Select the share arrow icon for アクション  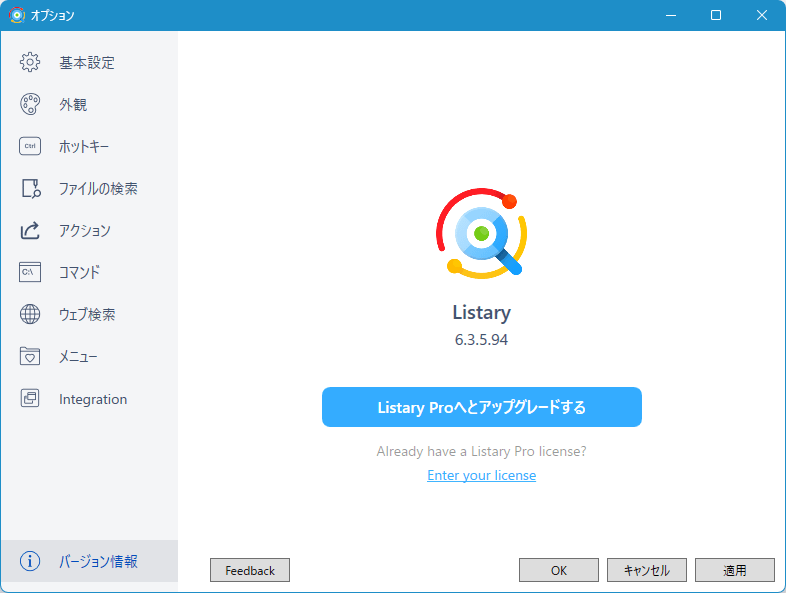30,230
